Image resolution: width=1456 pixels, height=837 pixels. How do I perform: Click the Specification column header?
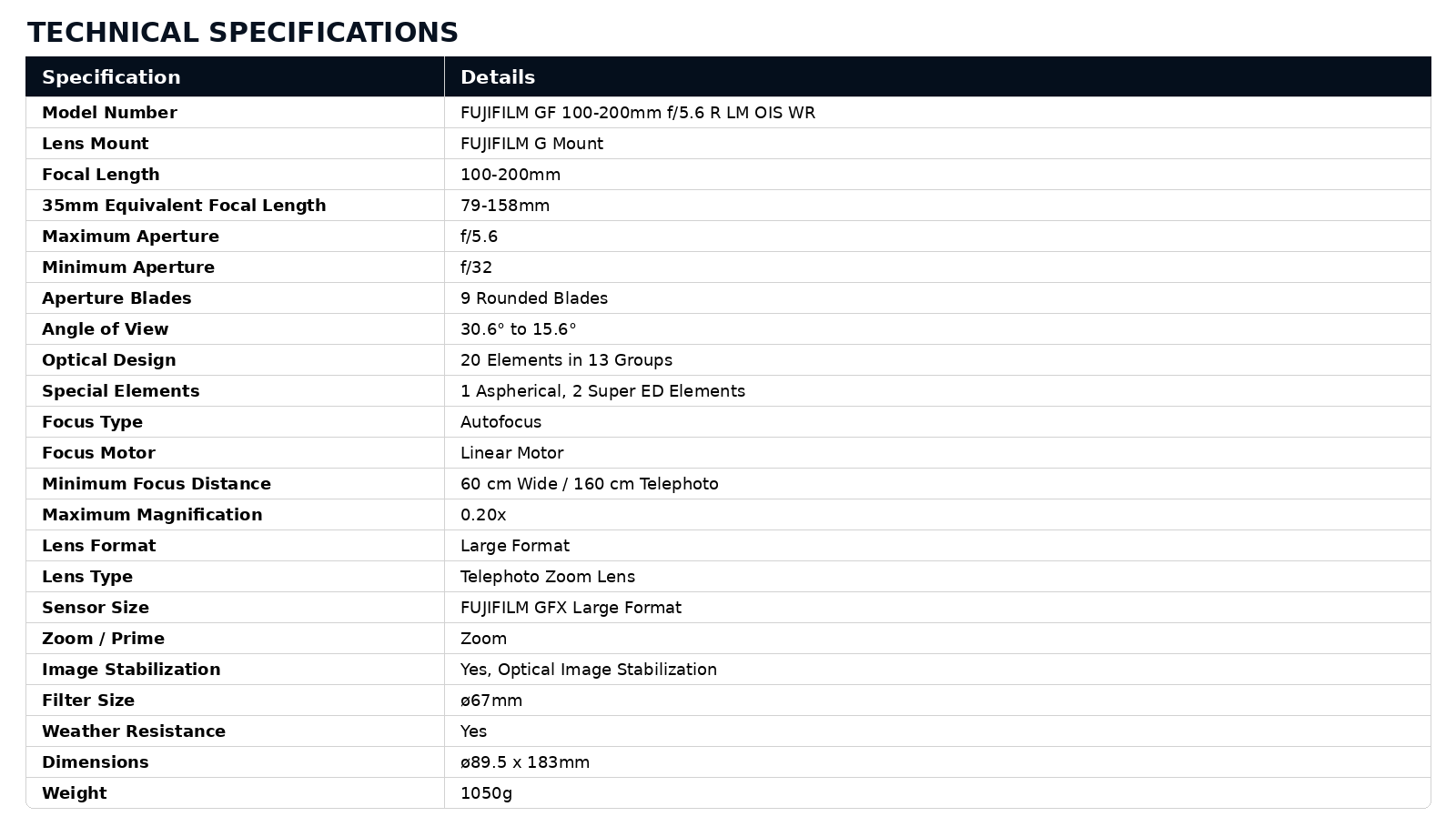tap(111, 77)
